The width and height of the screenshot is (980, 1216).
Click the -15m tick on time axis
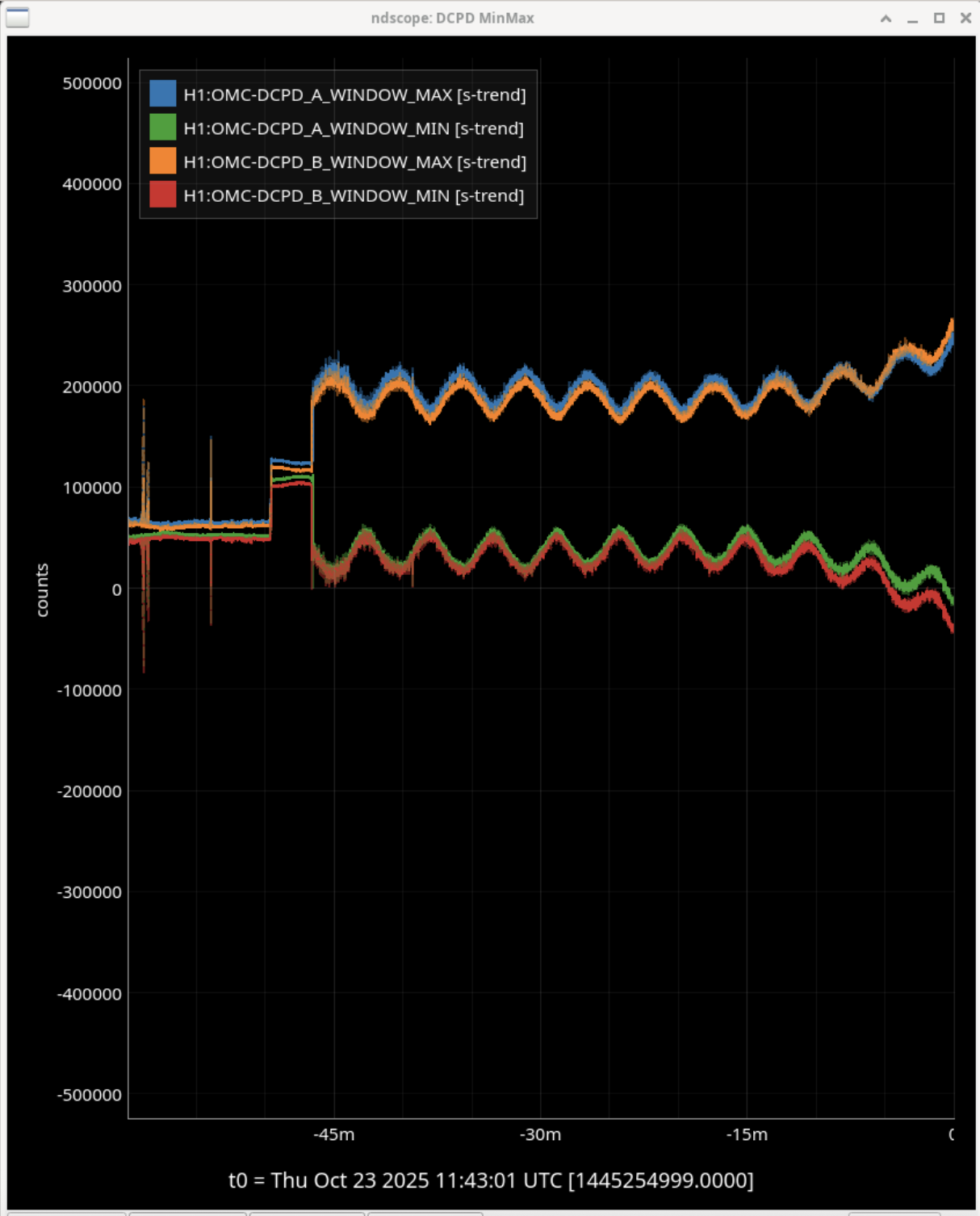point(747,1134)
